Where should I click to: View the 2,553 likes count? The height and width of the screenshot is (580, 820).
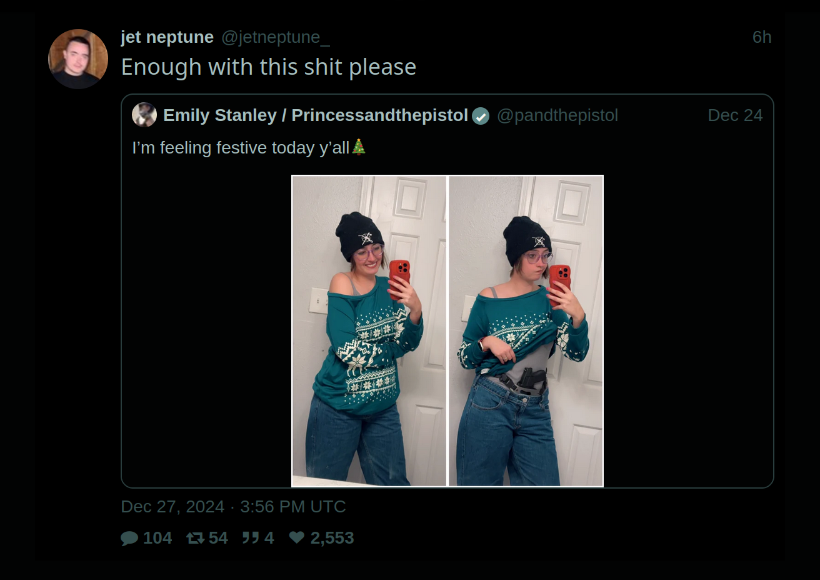click(332, 538)
